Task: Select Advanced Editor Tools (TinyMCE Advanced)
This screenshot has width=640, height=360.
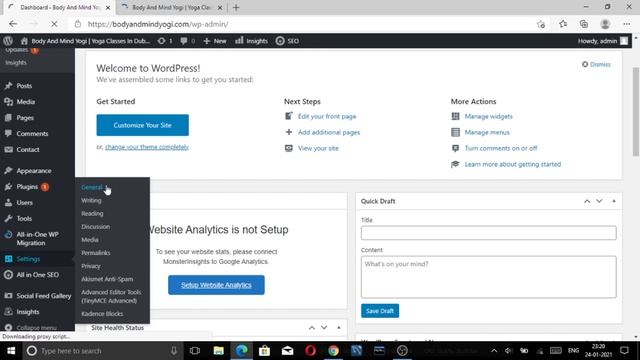Action: coord(111,296)
